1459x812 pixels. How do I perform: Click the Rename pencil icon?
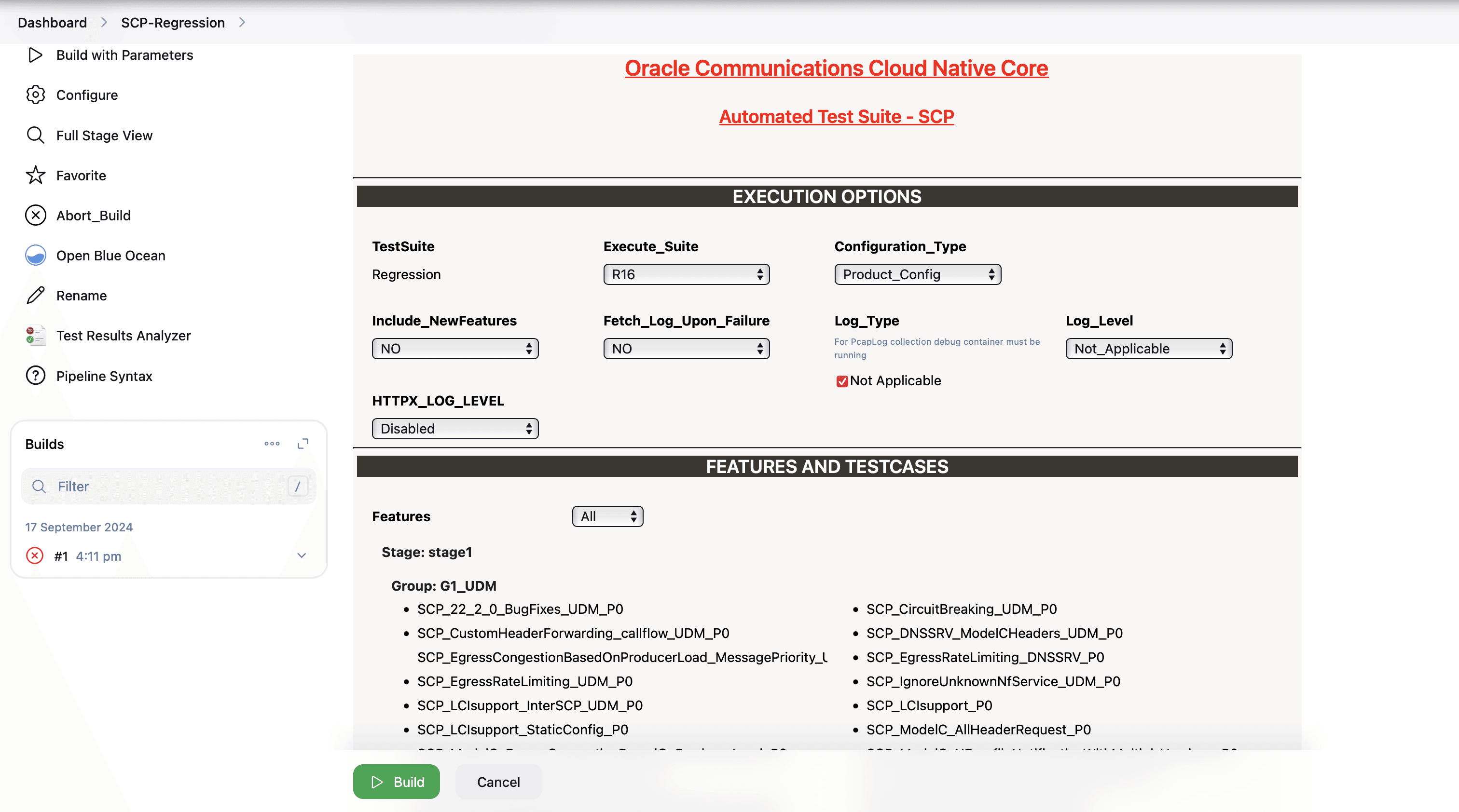tap(35, 296)
